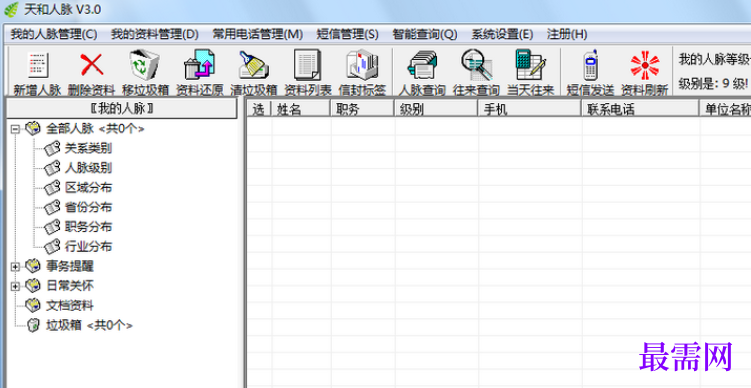Viewport: 751px width, 388px height.
Task: Select the 职务分布 tree label
Action: (88, 227)
